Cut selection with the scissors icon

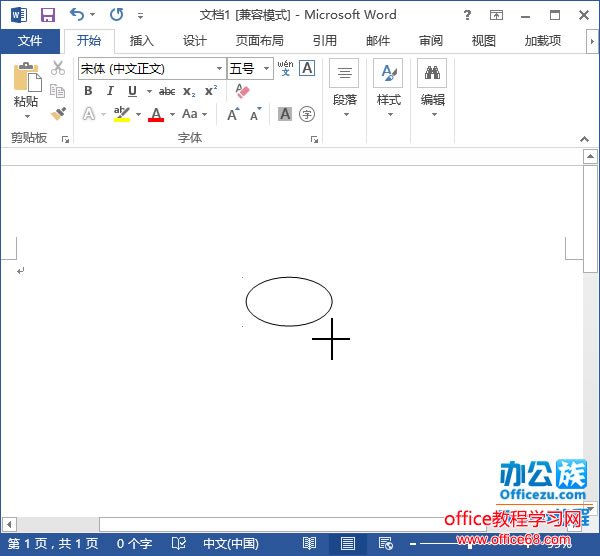pos(58,68)
